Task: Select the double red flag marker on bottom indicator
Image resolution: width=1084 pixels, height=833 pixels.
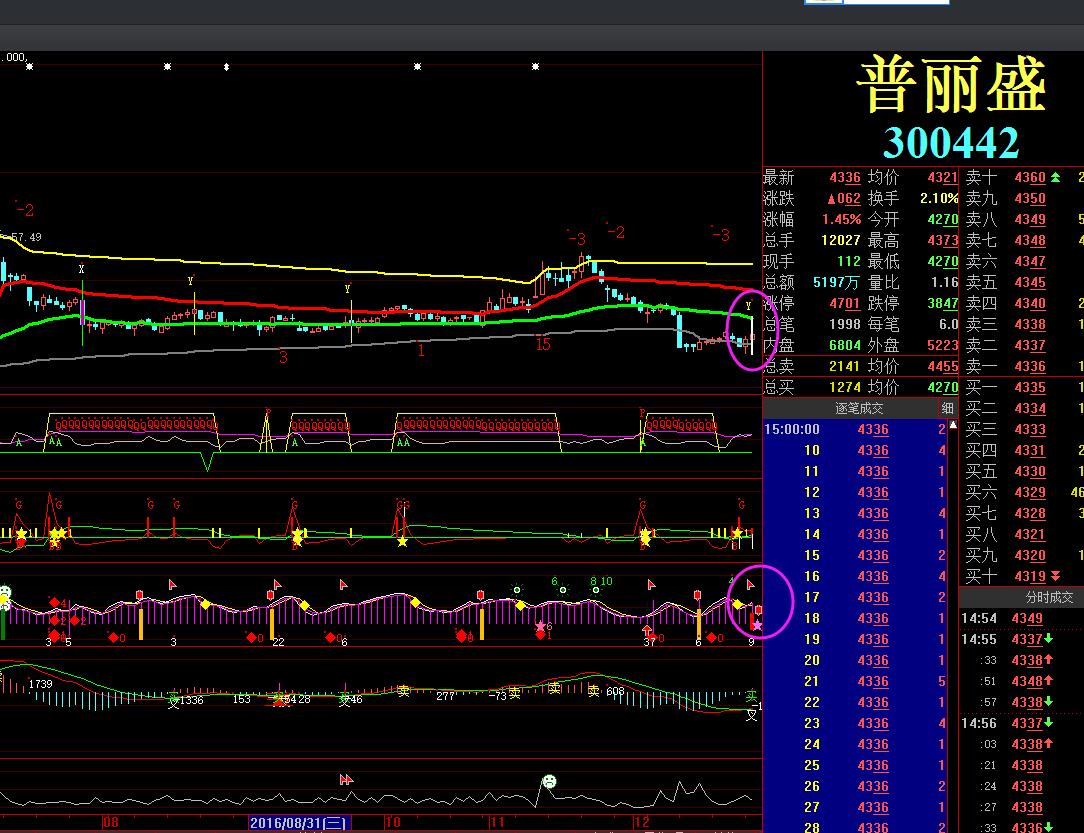Action: (346, 780)
